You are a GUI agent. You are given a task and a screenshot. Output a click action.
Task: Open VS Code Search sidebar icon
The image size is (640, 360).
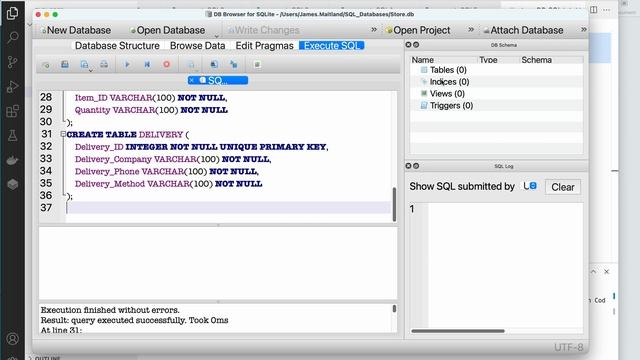coord(13,38)
